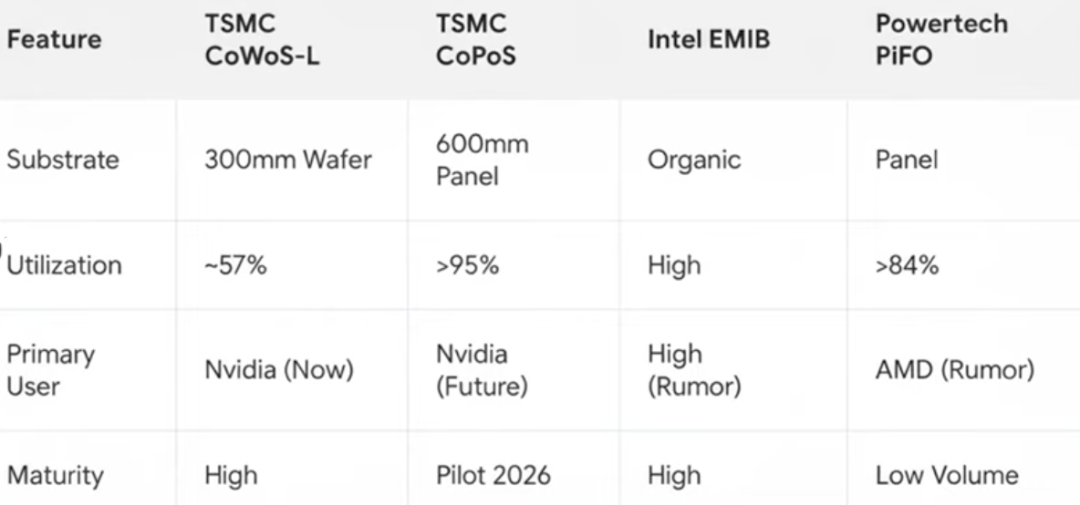
Task: Click the TSMC CoPoS column header
Action: 476,40
